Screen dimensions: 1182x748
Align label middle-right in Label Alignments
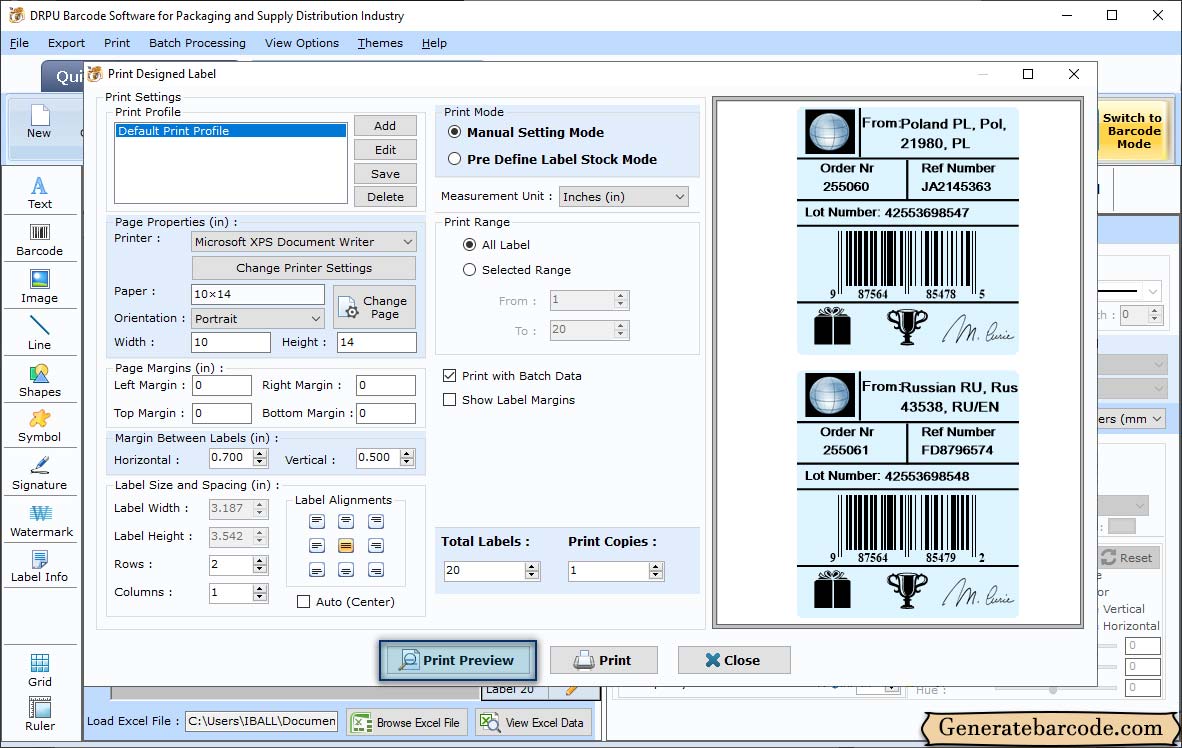tap(375, 545)
